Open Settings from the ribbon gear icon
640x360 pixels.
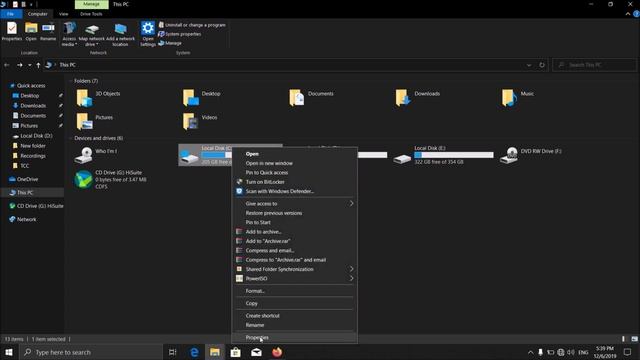(148, 34)
